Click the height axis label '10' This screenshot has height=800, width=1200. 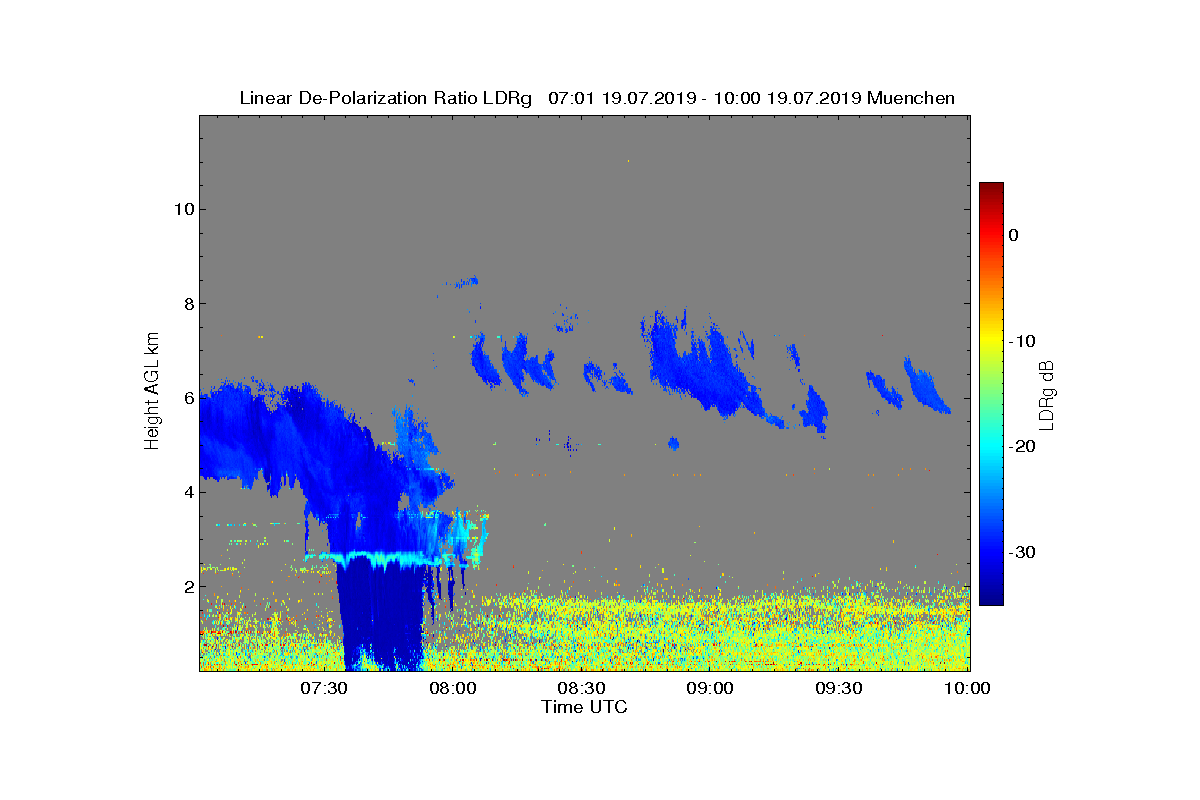(x=182, y=209)
